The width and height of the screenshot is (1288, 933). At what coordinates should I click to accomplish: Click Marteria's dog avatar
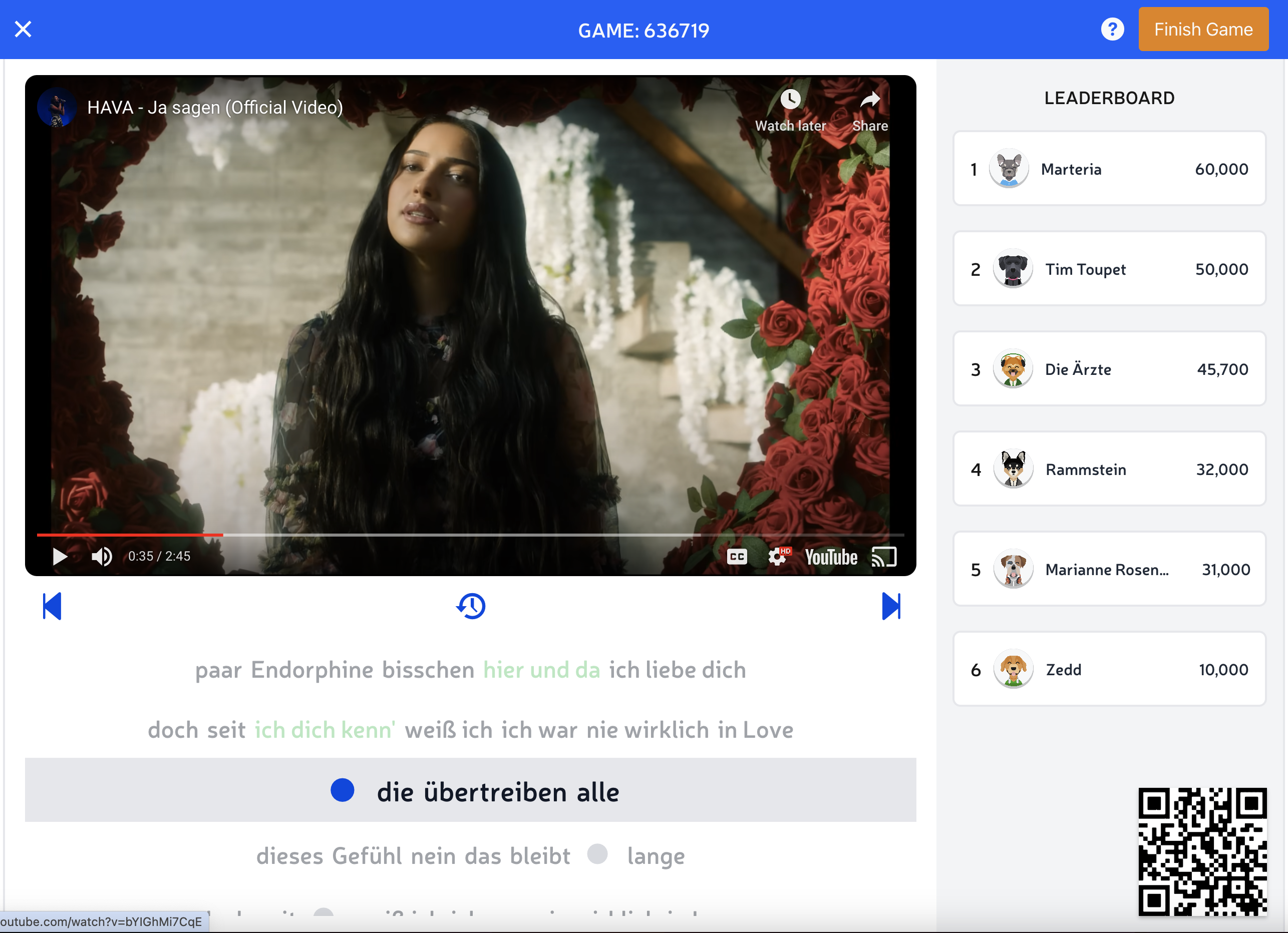(1009, 169)
